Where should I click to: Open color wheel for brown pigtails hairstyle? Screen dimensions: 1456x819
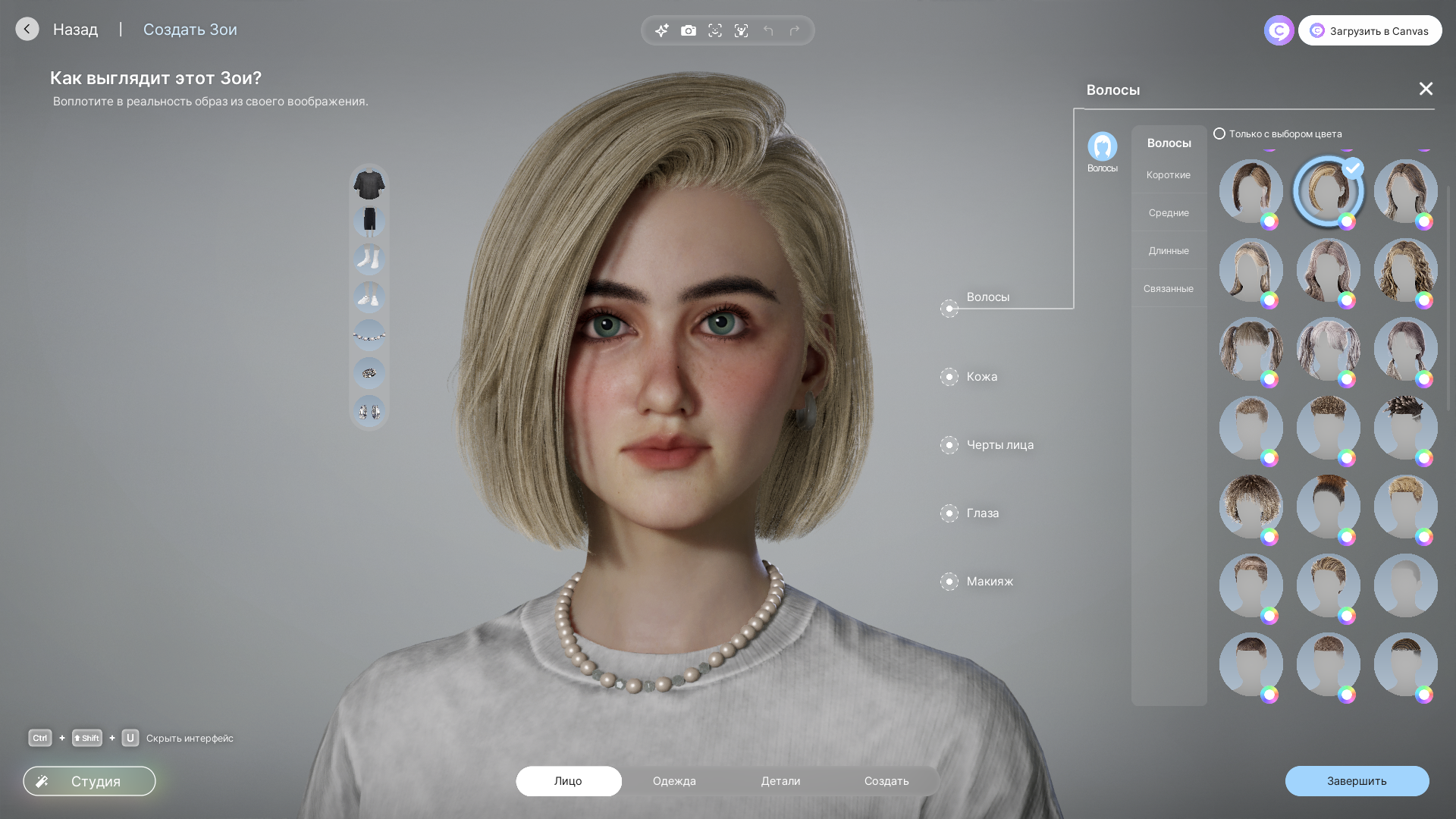pos(1269,379)
